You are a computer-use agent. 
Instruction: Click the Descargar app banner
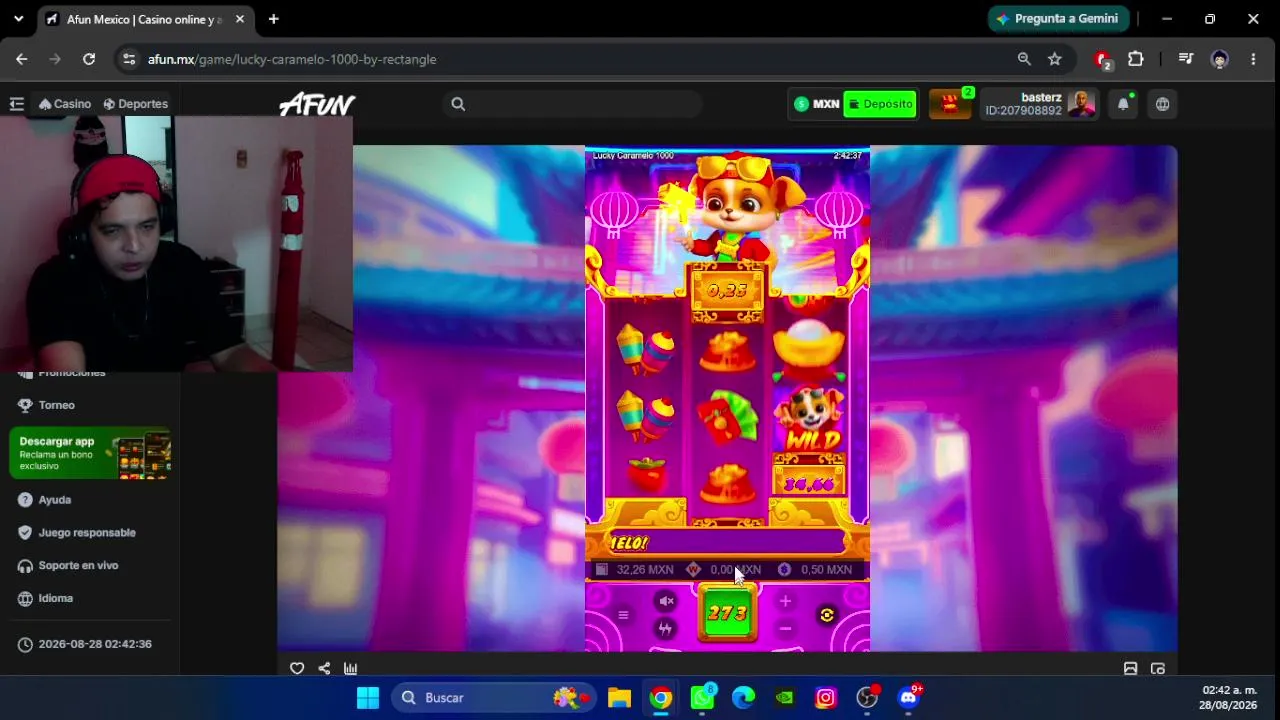tap(90, 454)
